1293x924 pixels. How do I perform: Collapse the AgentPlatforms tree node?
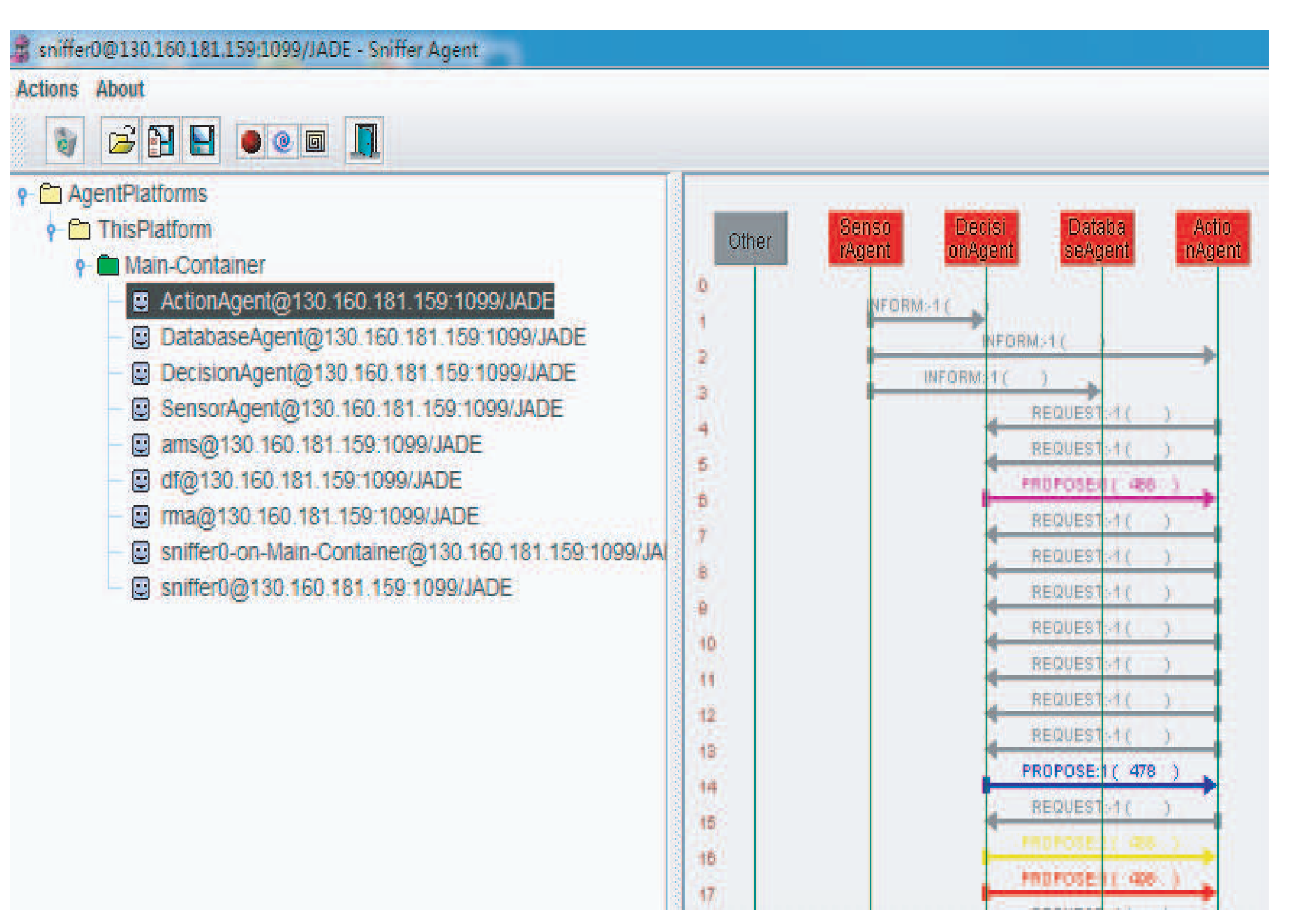23,195
